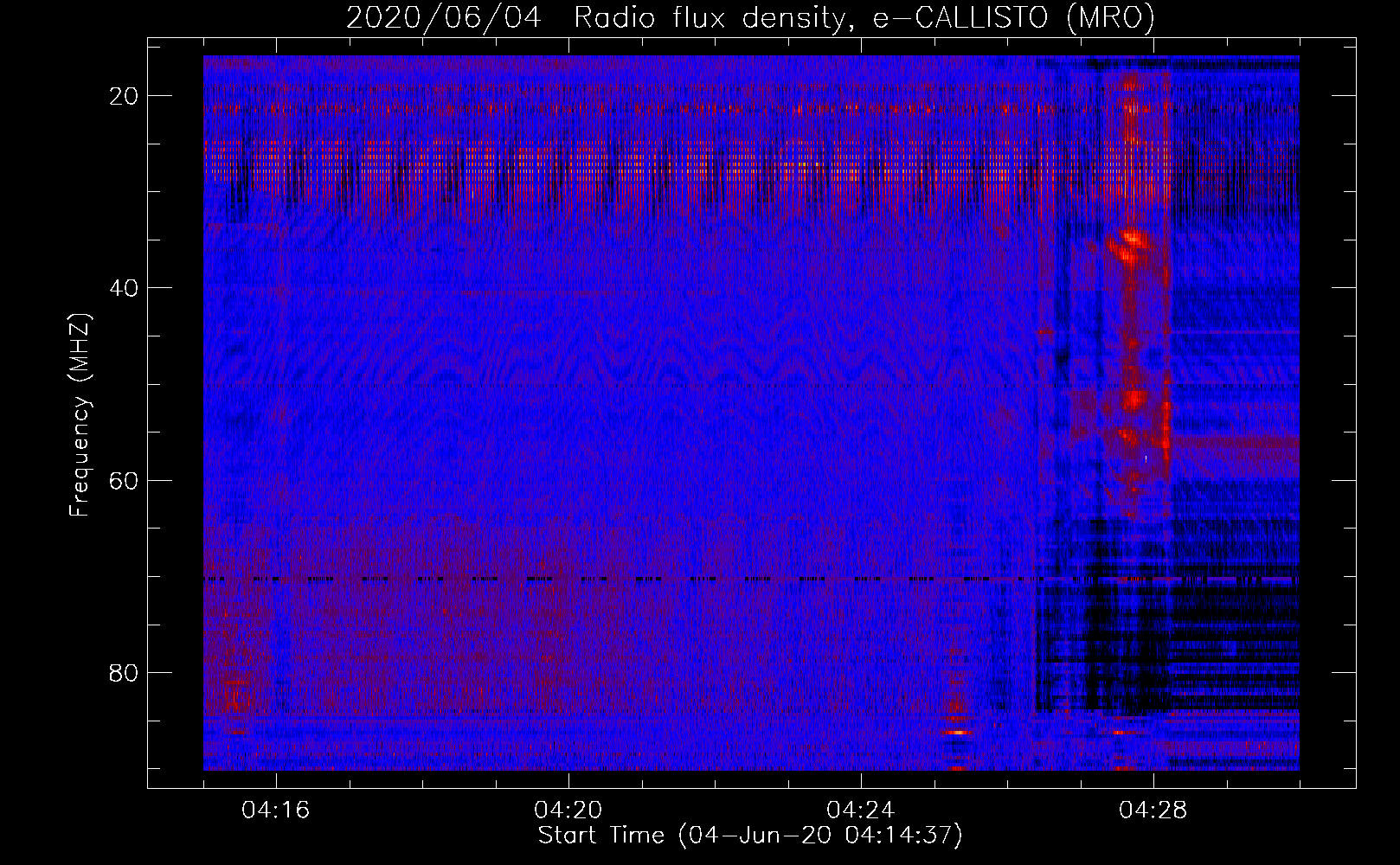
Task: Click the bright burst feature near 52 MHz
Action: tap(1133, 400)
